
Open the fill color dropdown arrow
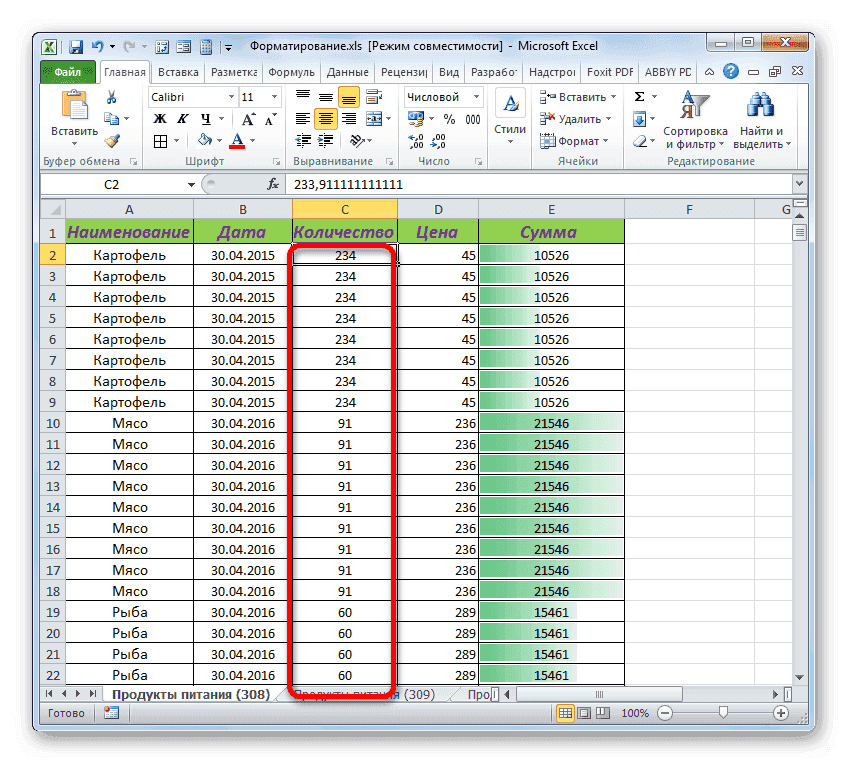coord(218,140)
